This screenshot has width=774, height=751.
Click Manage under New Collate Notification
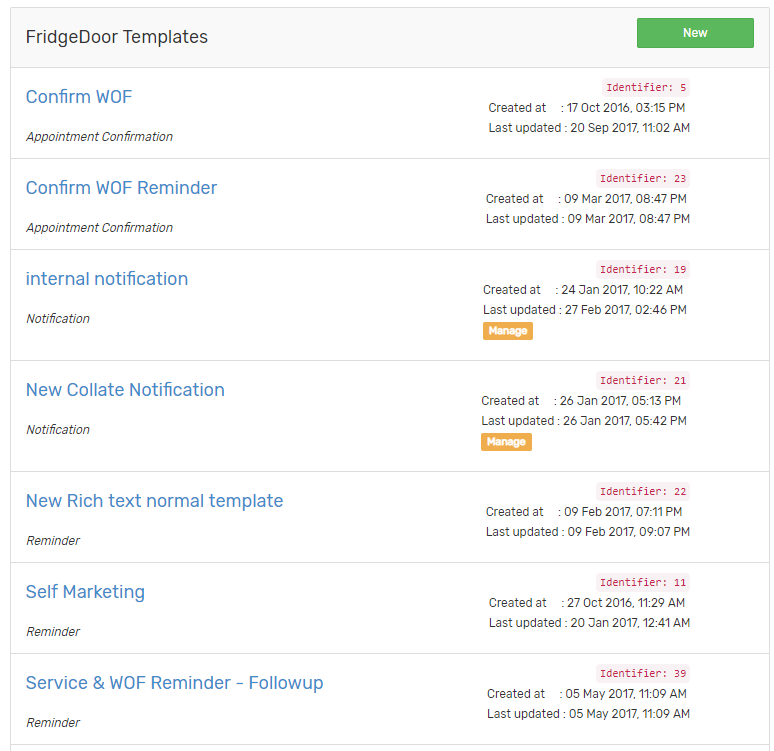click(506, 442)
